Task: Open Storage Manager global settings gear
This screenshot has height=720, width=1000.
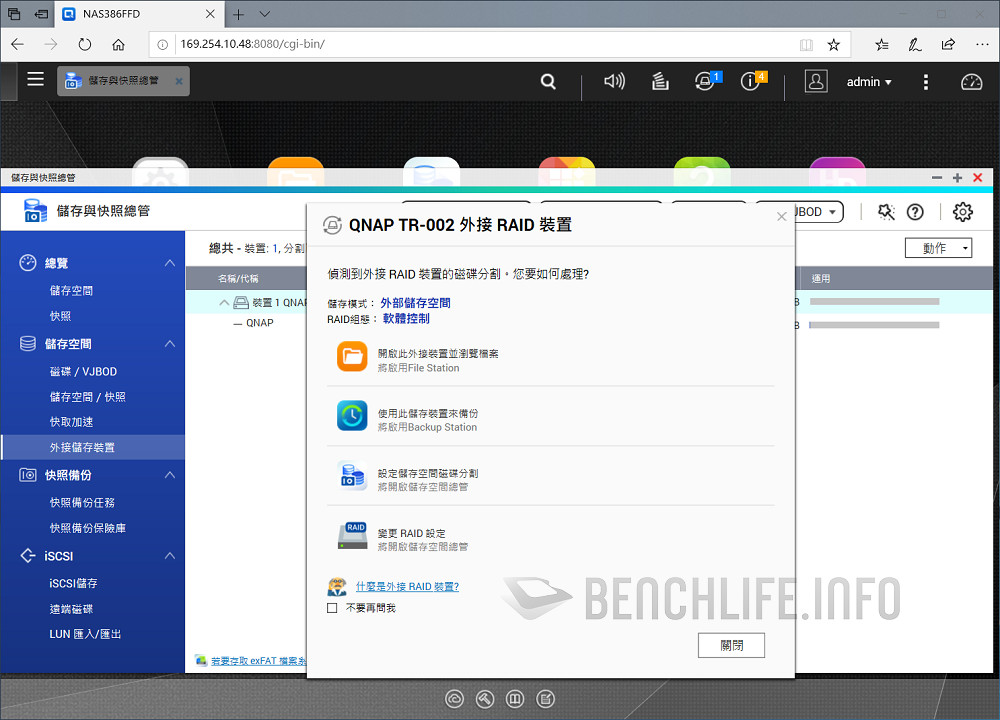Action: pyautogui.click(x=962, y=212)
